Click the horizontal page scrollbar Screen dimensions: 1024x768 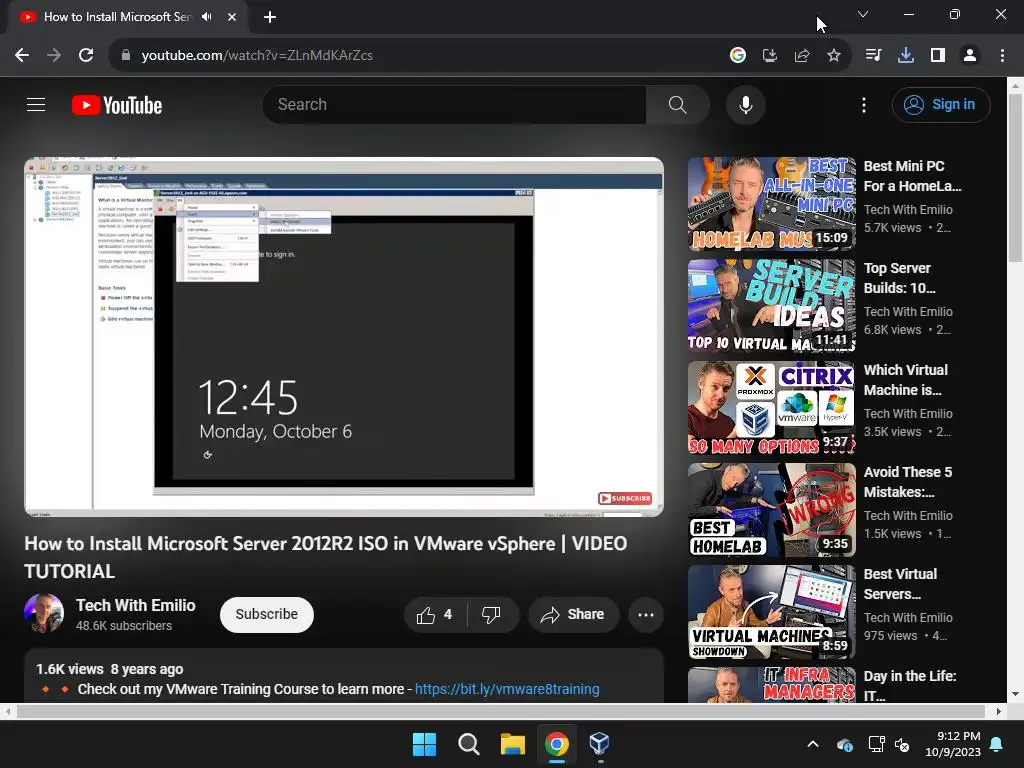click(500, 711)
